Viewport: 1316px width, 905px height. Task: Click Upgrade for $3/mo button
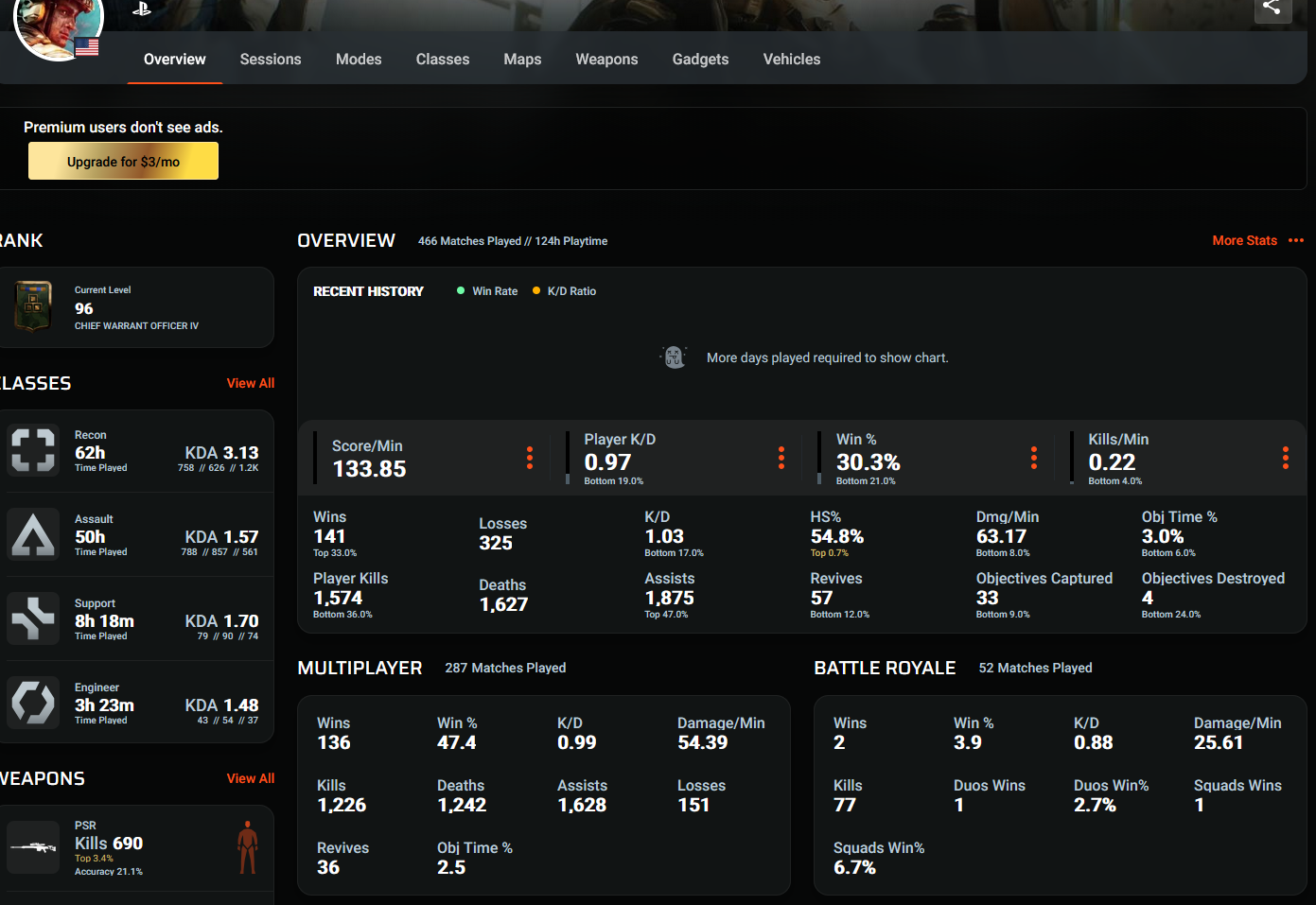pos(123,161)
